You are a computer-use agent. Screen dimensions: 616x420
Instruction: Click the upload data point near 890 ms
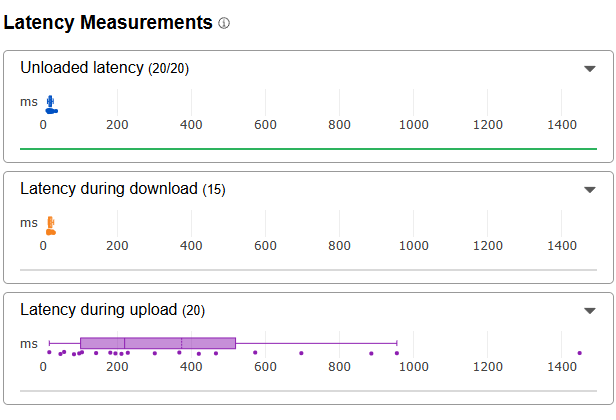pyautogui.click(x=371, y=354)
